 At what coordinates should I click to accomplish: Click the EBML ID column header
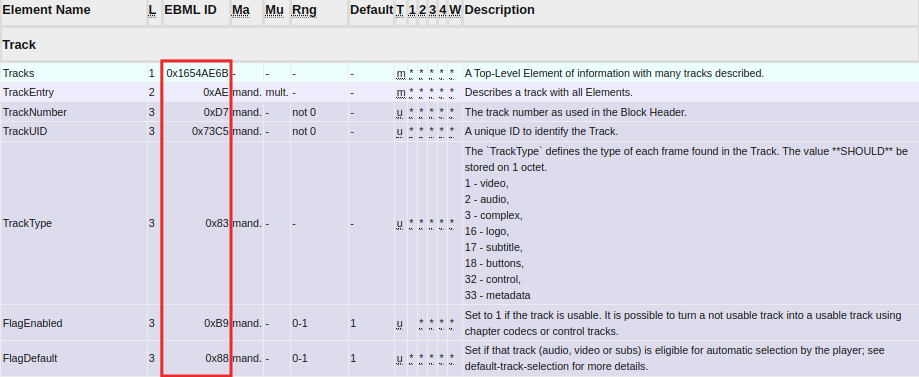(190, 10)
